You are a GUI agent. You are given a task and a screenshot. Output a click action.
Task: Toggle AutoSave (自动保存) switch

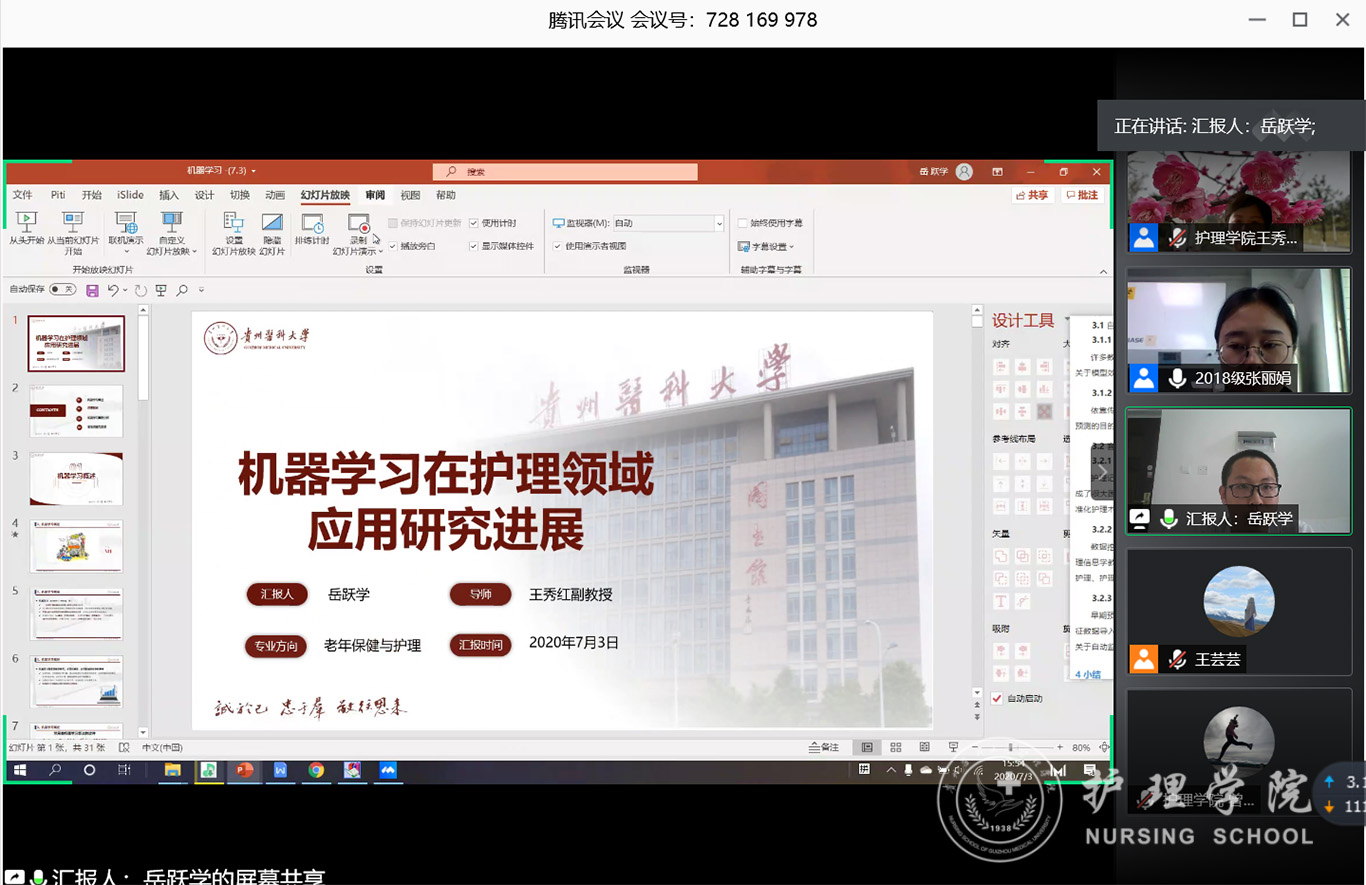(x=62, y=290)
